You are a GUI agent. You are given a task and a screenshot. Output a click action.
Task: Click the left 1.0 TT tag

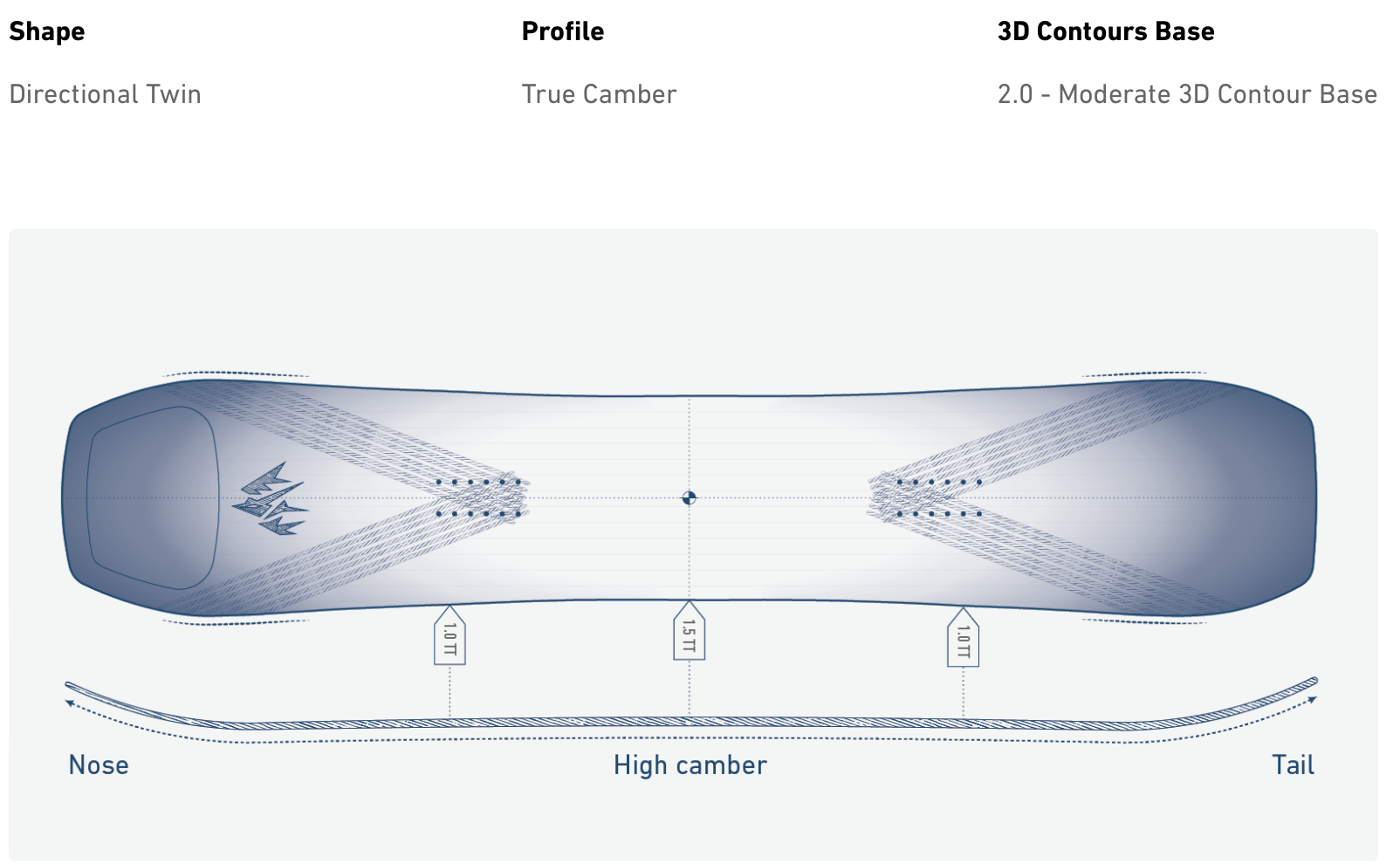[450, 634]
